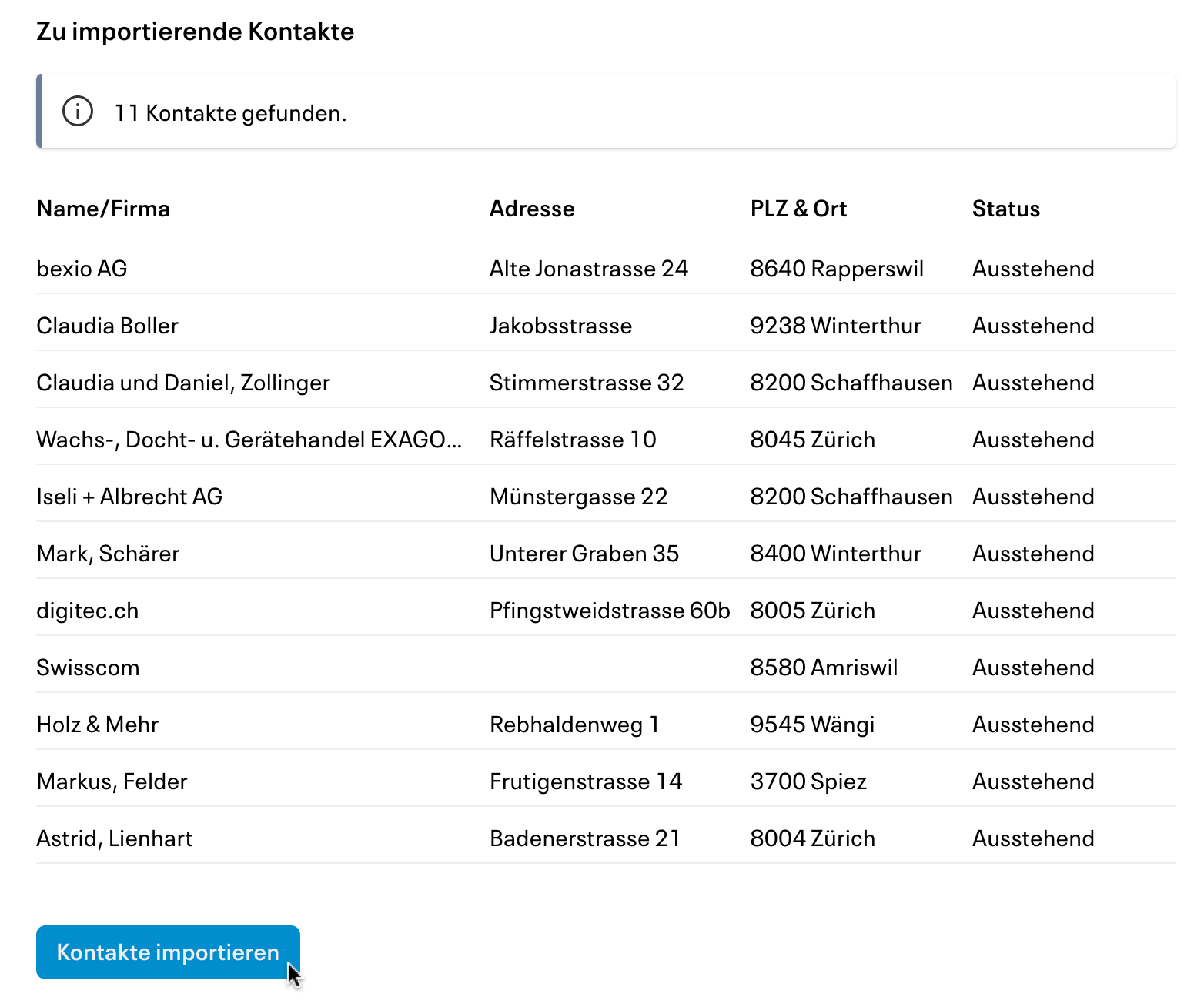Click the PLZ & Ort column header
The height and width of the screenshot is (1004, 1204).
pyautogui.click(x=798, y=208)
